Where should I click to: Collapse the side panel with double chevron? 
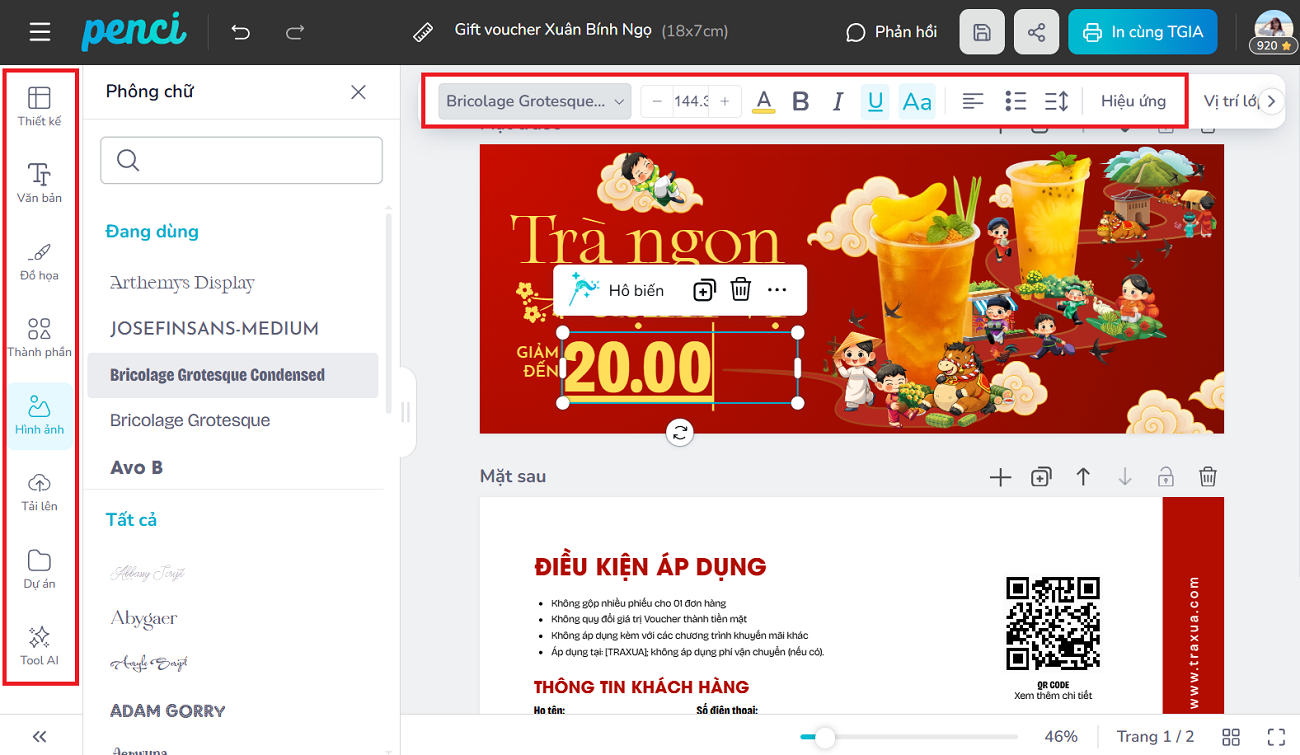coord(40,736)
